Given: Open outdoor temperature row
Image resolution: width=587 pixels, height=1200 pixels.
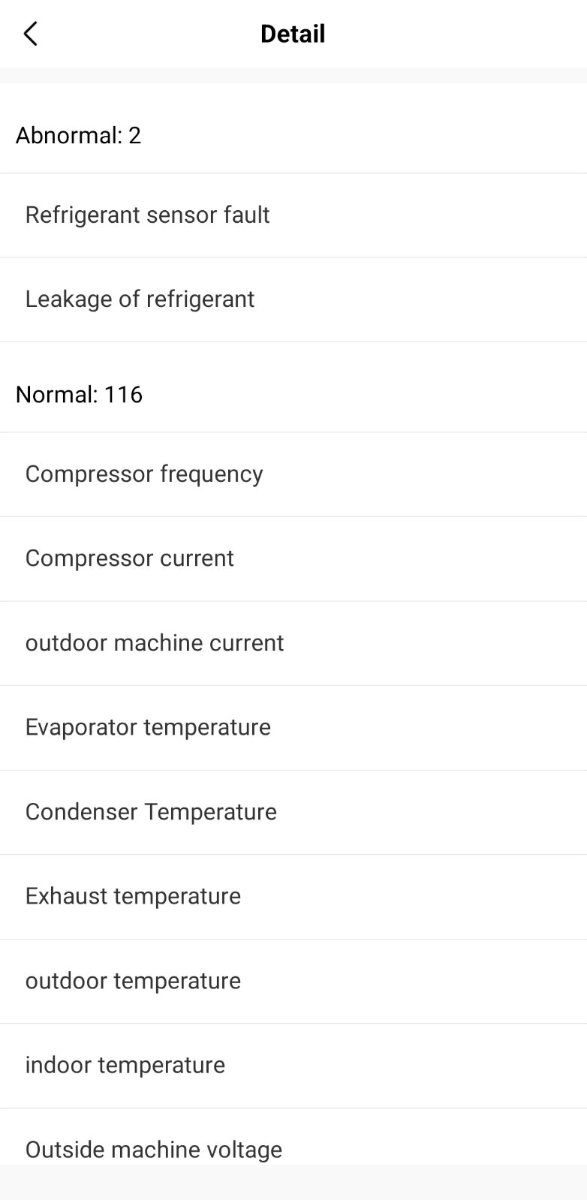Looking at the screenshot, I should (x=293, y=981).
